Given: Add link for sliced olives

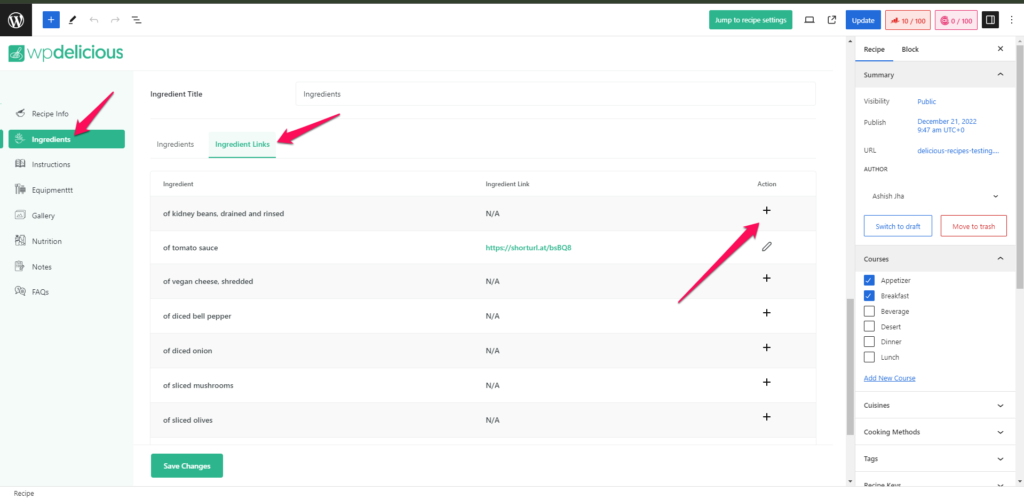Looking at the screenshot, I should (x=767, y=417).
